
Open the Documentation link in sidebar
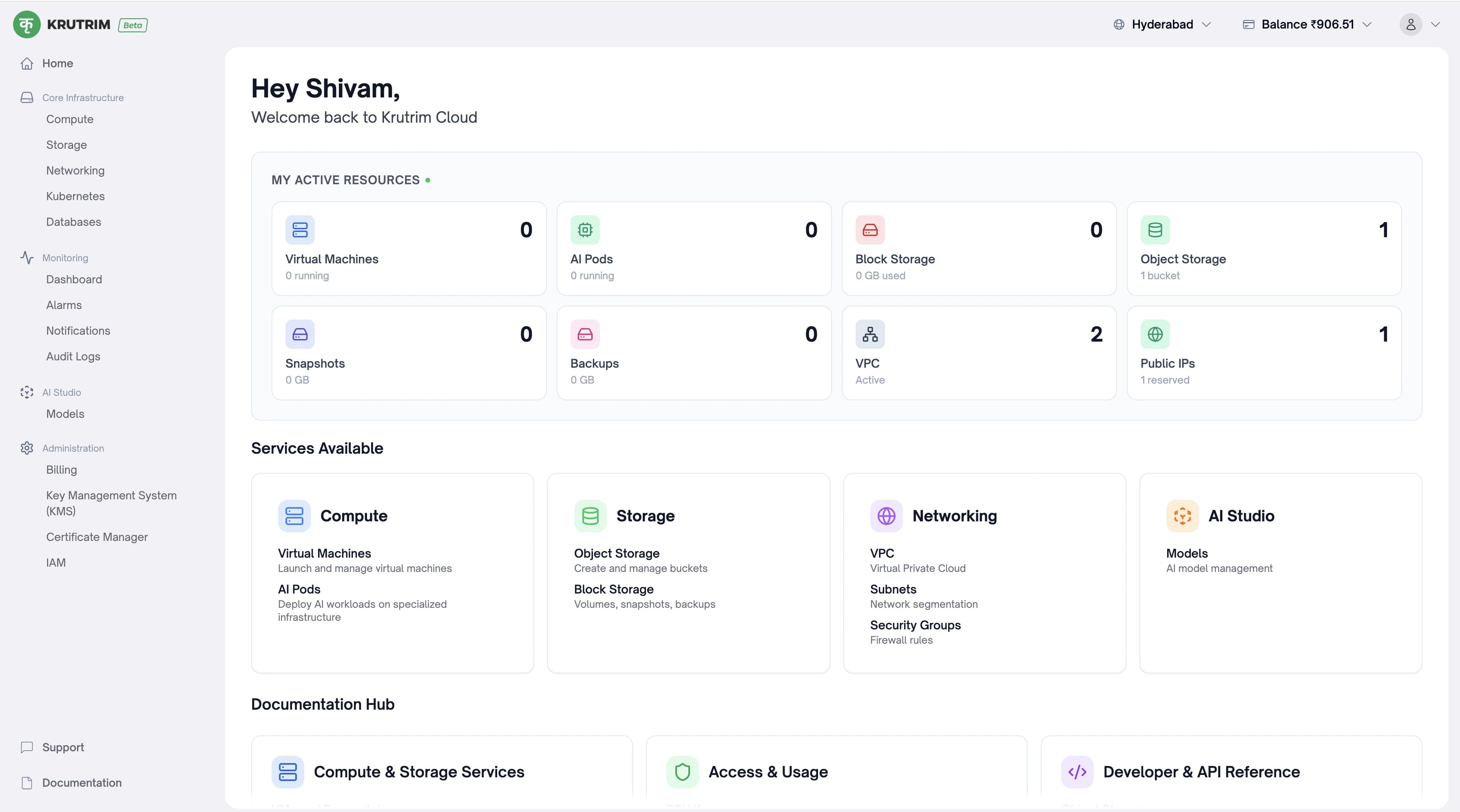(x=82, y=783)
